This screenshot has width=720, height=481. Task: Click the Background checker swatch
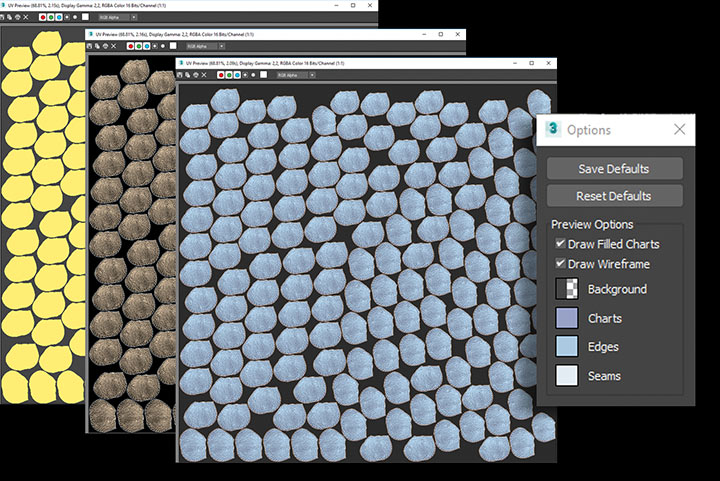coord(567,289)
